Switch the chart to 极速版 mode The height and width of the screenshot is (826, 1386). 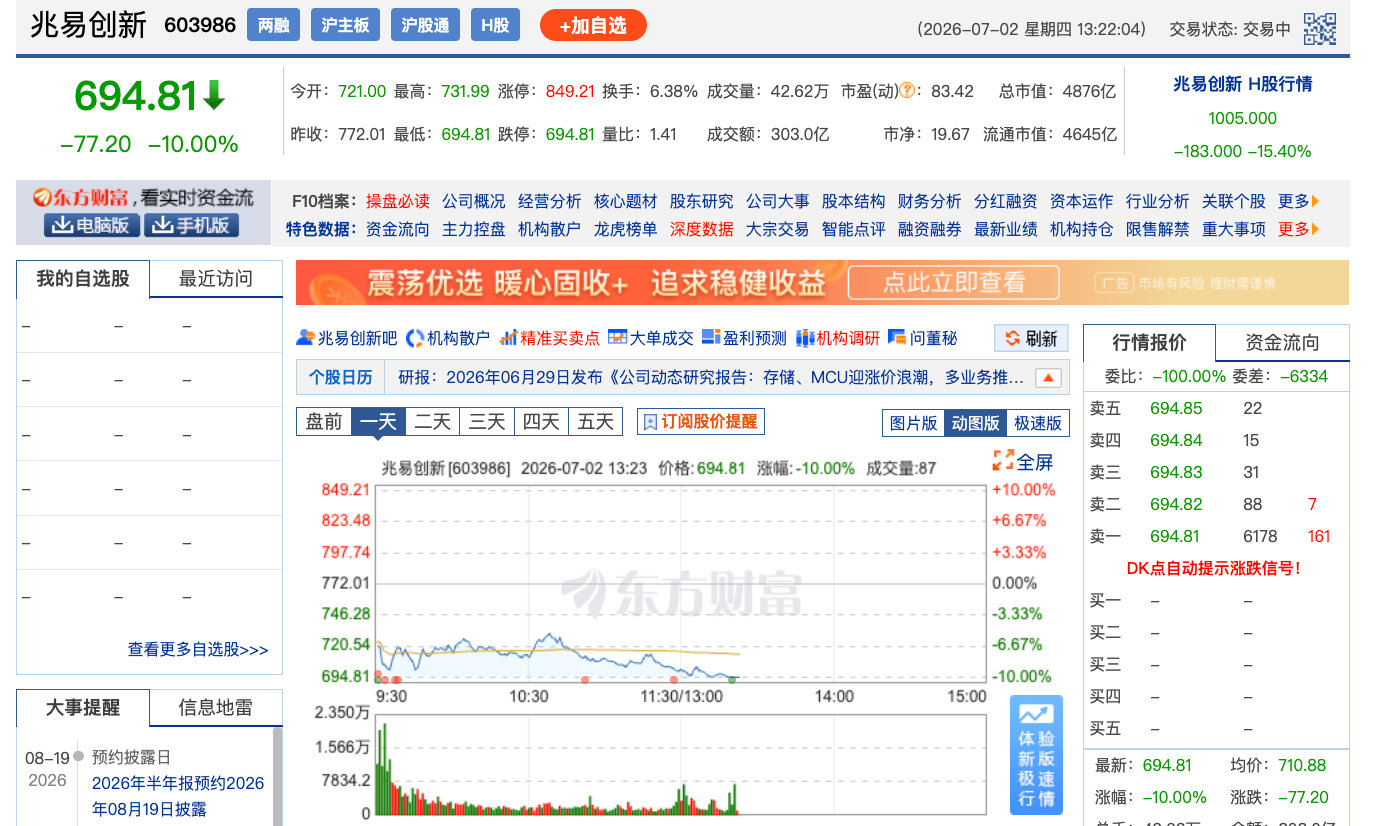pos(1038,423)
